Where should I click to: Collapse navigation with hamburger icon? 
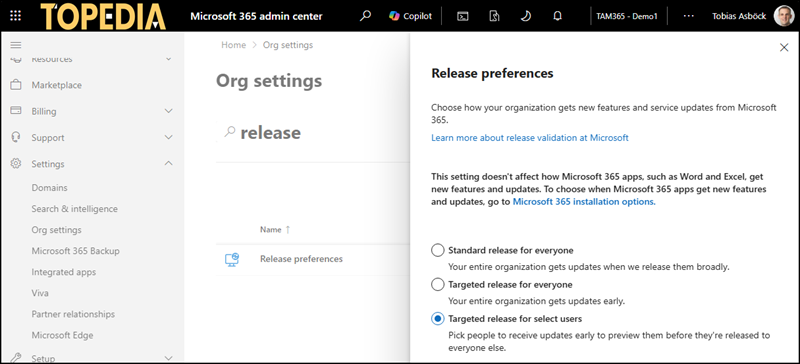(16, 45)
